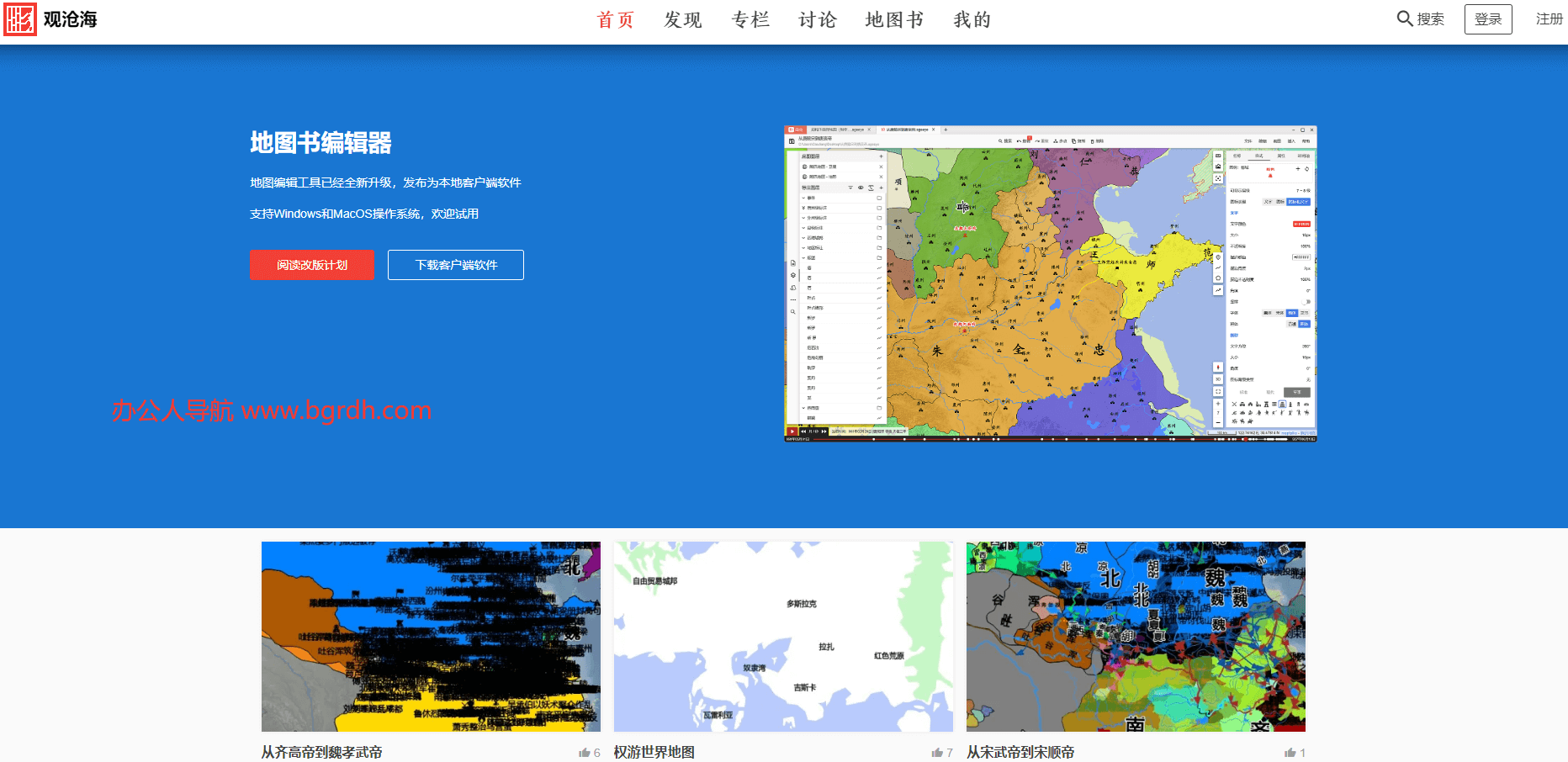Image resolution: width=1568 pixels, height=762 pixels.
Task: Like the 从齐高帝到魏孝武帝 map
Action: click(585, 753)
